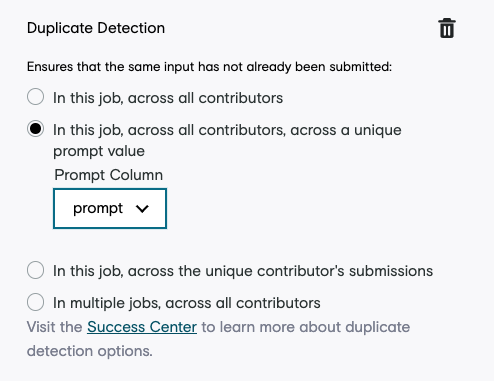The height and width of the screenshot is (381, 494).
Task: Click the 'Visit the' helper text
Action: tap(55, 327)
